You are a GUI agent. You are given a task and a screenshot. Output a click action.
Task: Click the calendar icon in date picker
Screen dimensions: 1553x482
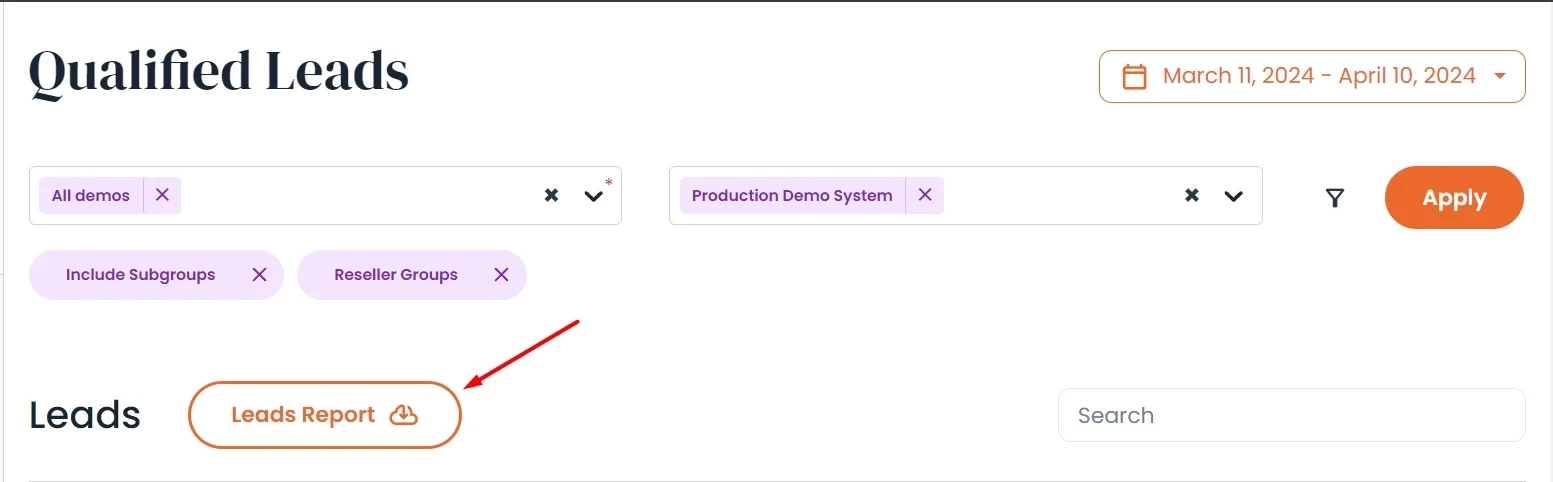point(1134,77)
